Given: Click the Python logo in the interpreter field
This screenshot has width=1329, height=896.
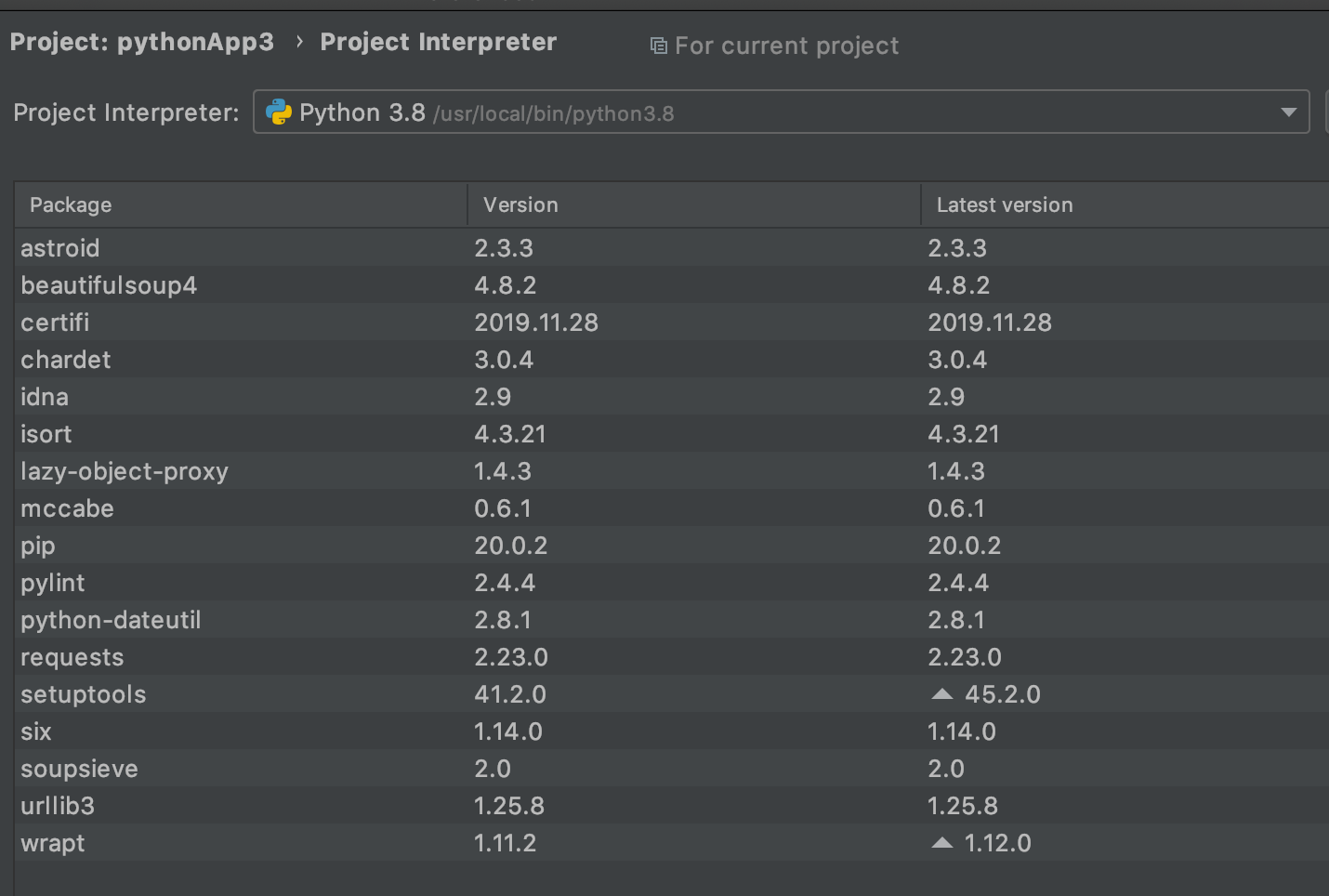Looking at the screenshot, I should click(280, 112).
